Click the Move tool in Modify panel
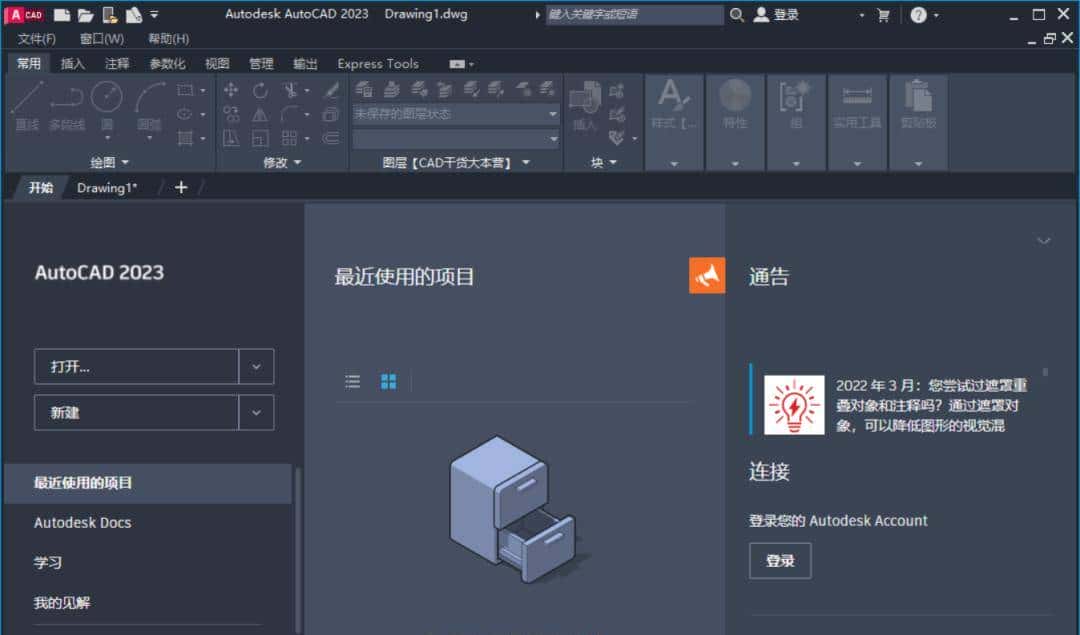Screen dimensions: 1080x635 pos(230,89)
